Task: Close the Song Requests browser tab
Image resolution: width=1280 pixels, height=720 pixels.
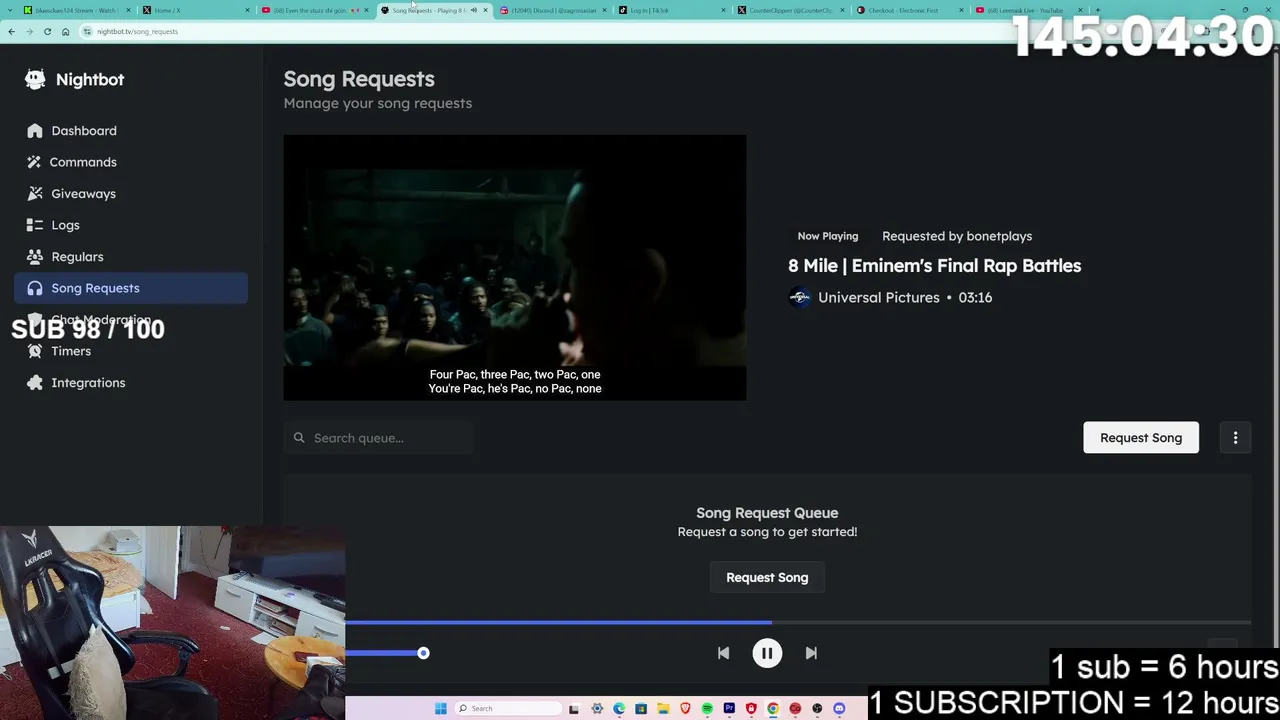Action: click(485, 10)
